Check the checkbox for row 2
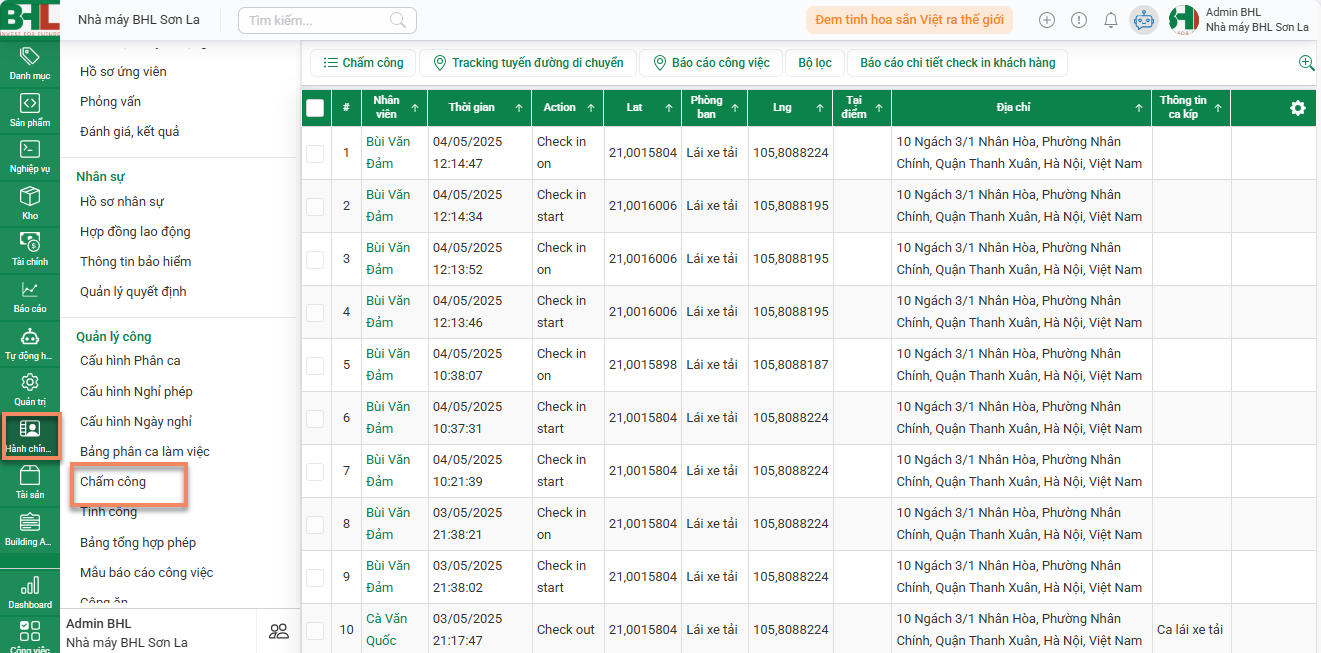 click(315, 206)
